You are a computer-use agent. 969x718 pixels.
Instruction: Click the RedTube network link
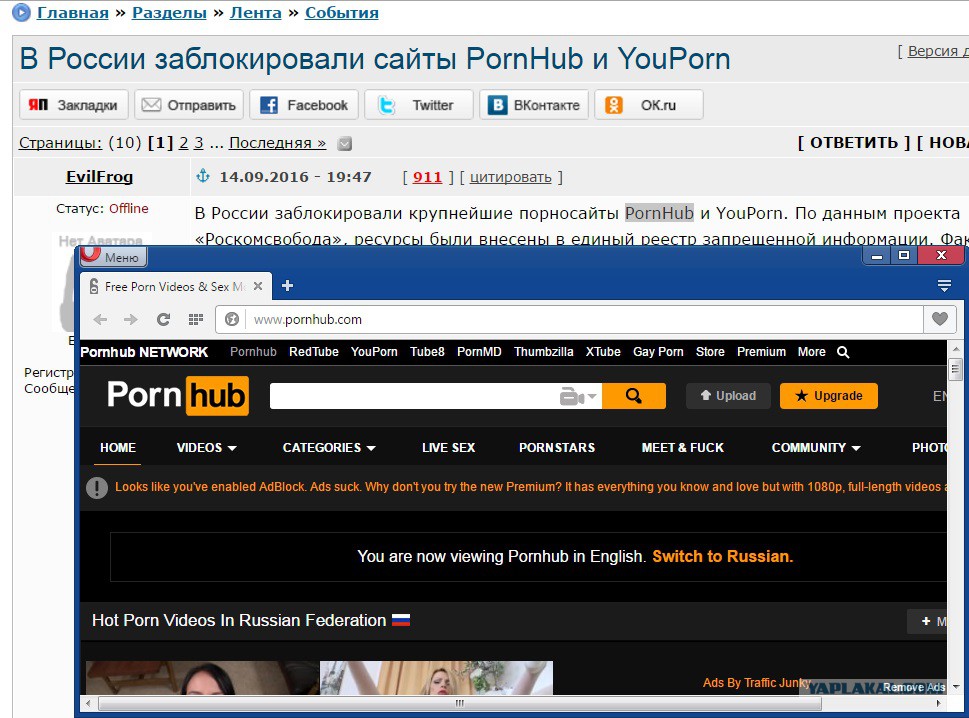coord(314,352)
